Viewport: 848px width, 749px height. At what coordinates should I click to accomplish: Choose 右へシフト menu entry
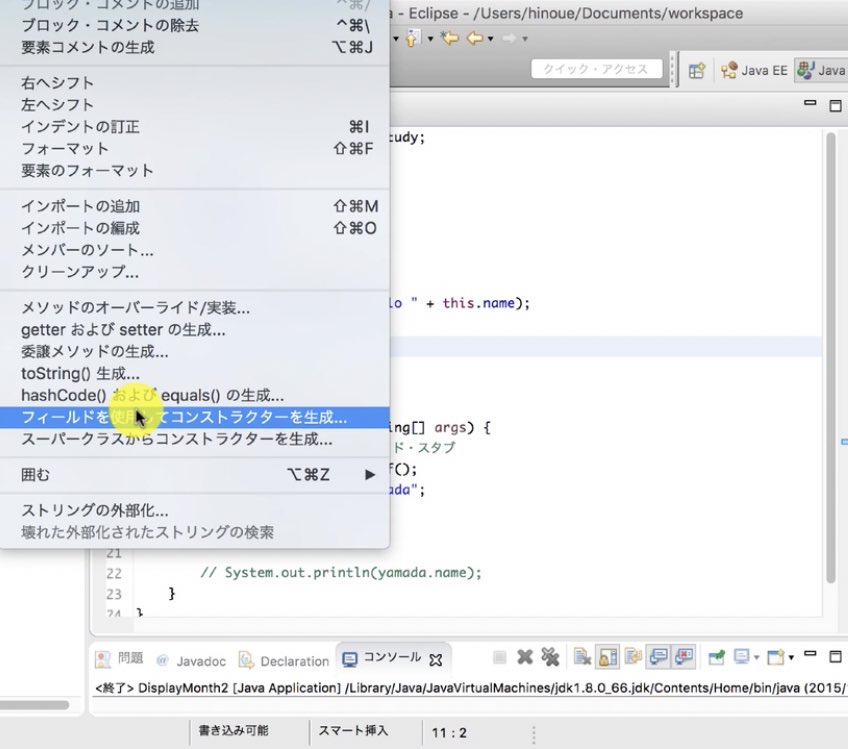pos(195,83)
